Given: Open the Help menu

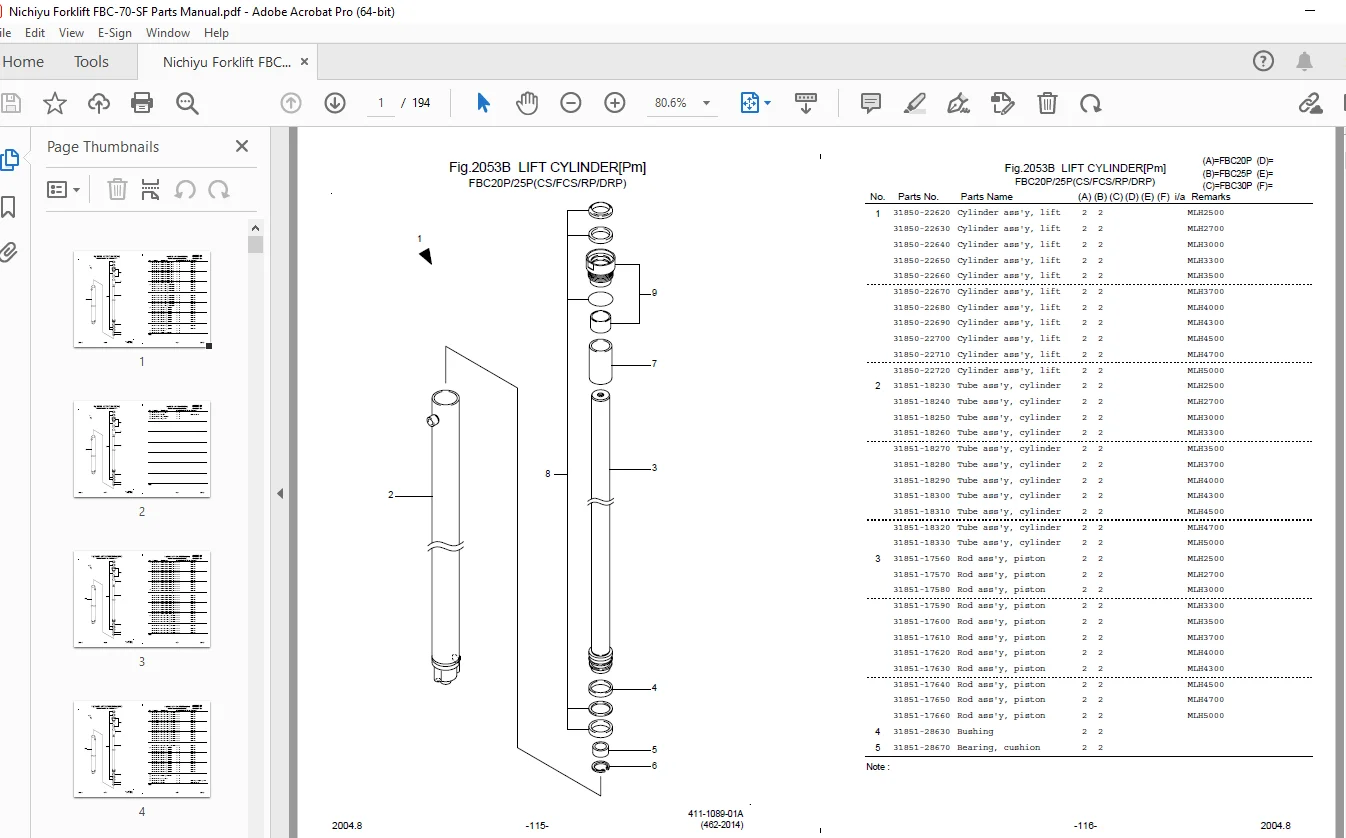Looking at the screenshot, I should tap(216, 33).
